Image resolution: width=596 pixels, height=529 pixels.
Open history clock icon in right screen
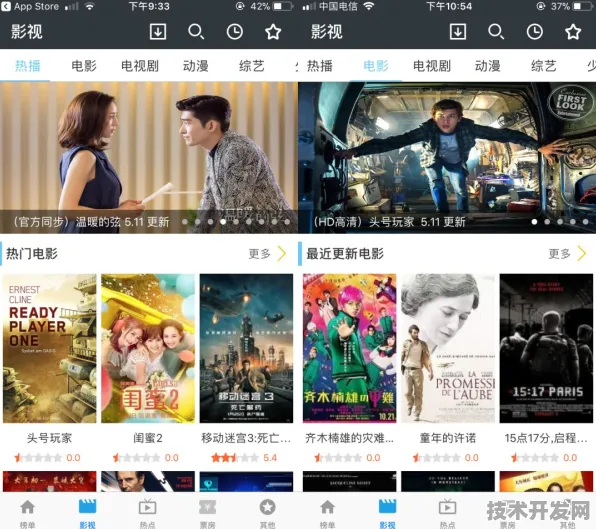click(x=534, y=32)
